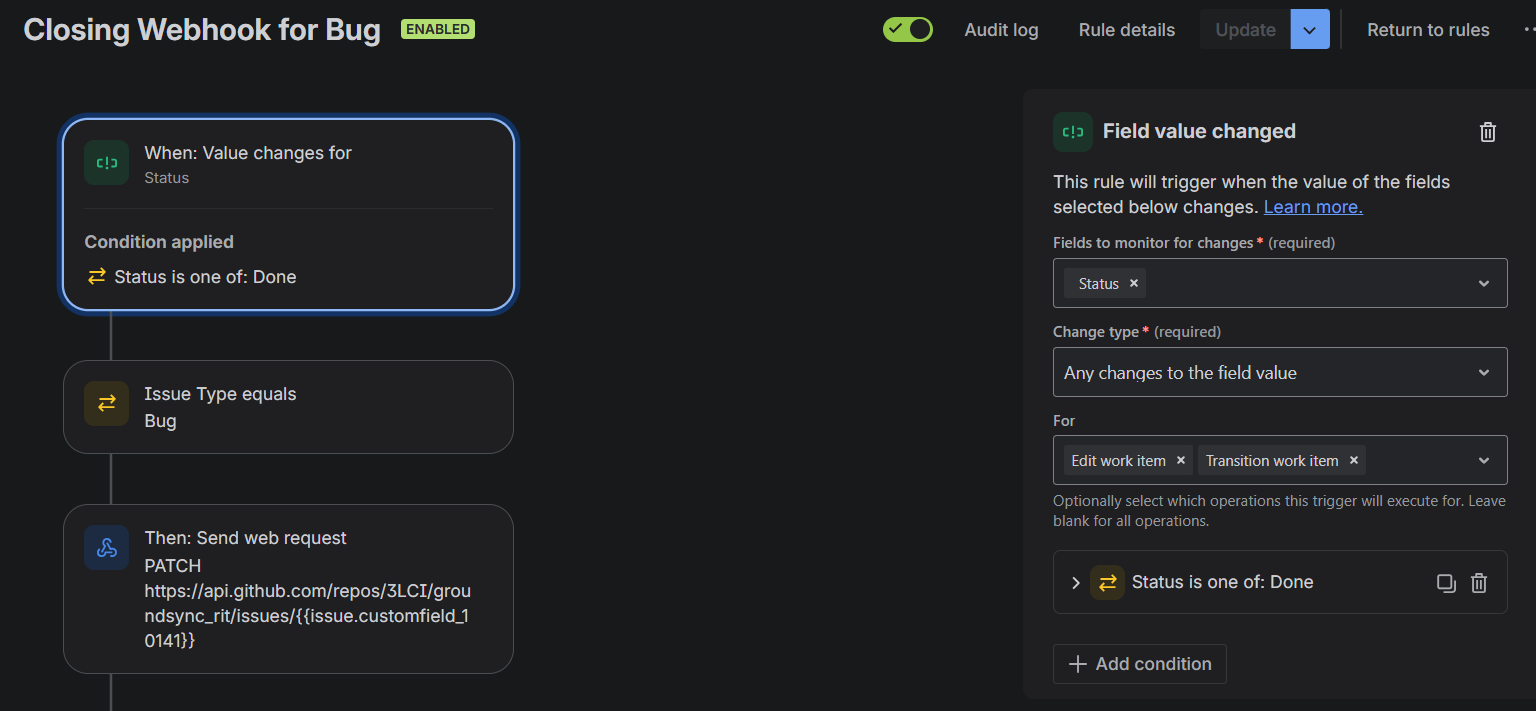The width and height of the screenshot is (1536, 711).
Task: Open the Audit log
Action: [x=1001, y=30]
